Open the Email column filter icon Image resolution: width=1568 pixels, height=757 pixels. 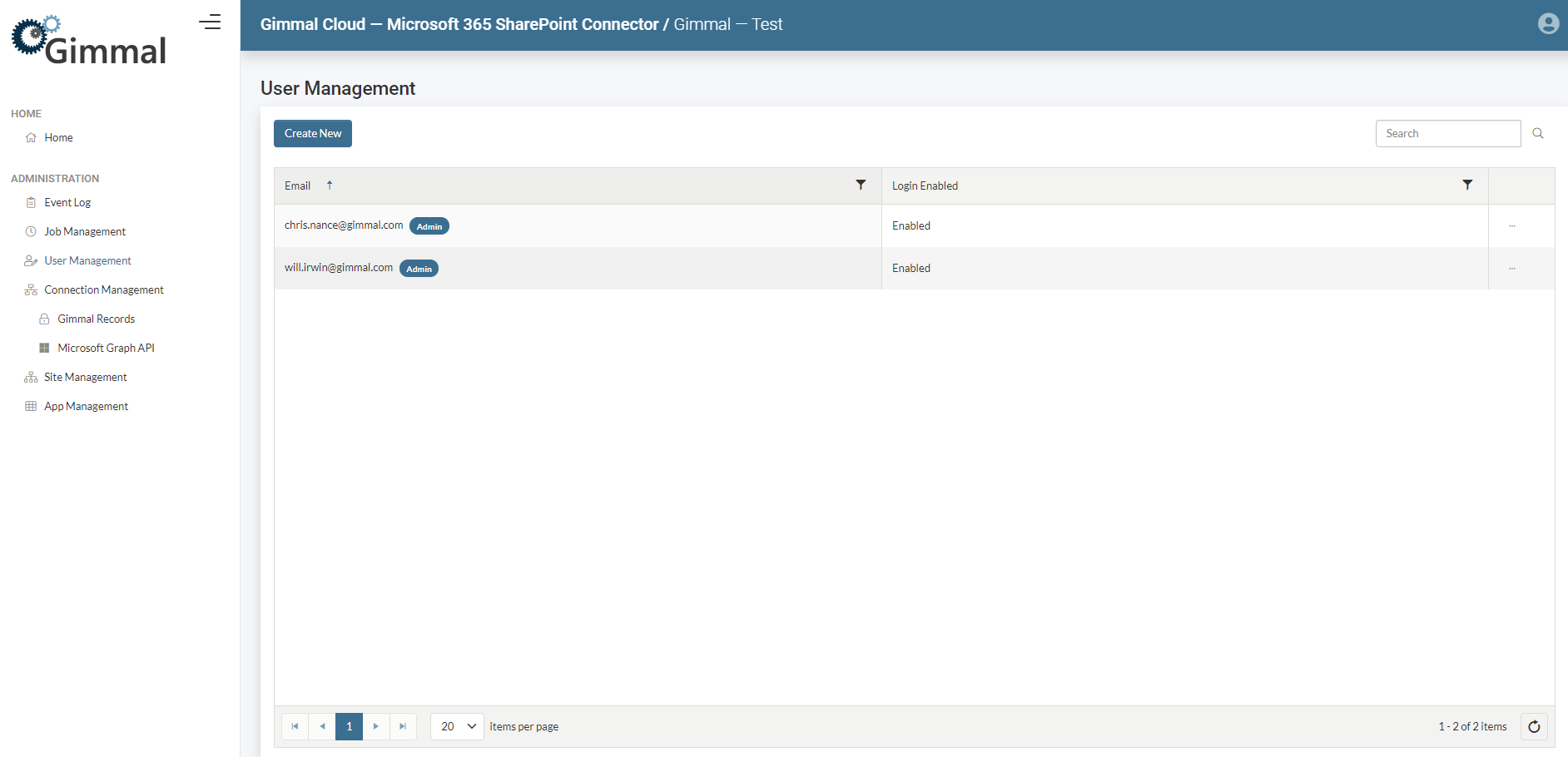tap(861, 186)
